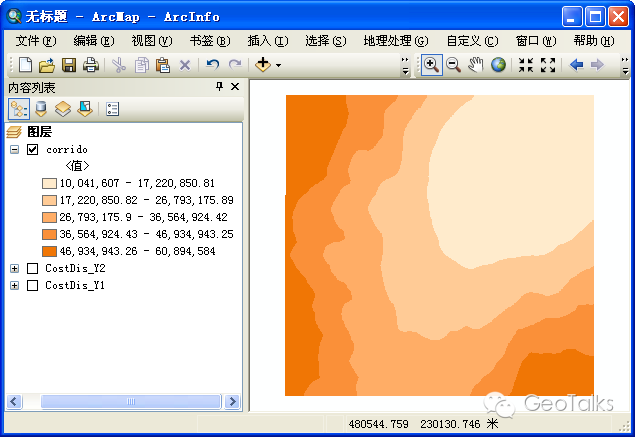The width and height of the screenshot is (635, 437).
Task: Open the 帮助(H) menu
Action: click(x=594, y=41)
